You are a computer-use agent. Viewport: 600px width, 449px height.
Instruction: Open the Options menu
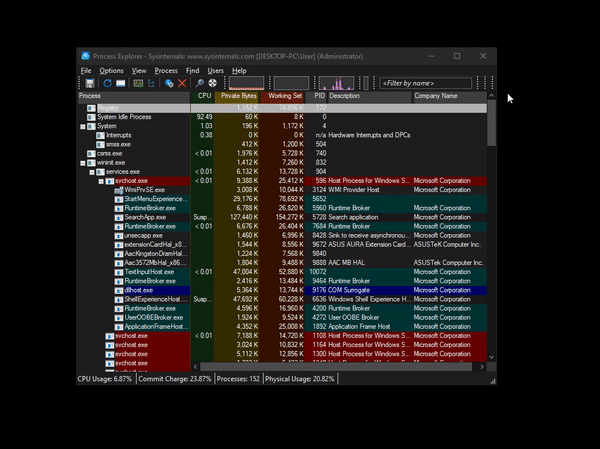click(111, 70)
